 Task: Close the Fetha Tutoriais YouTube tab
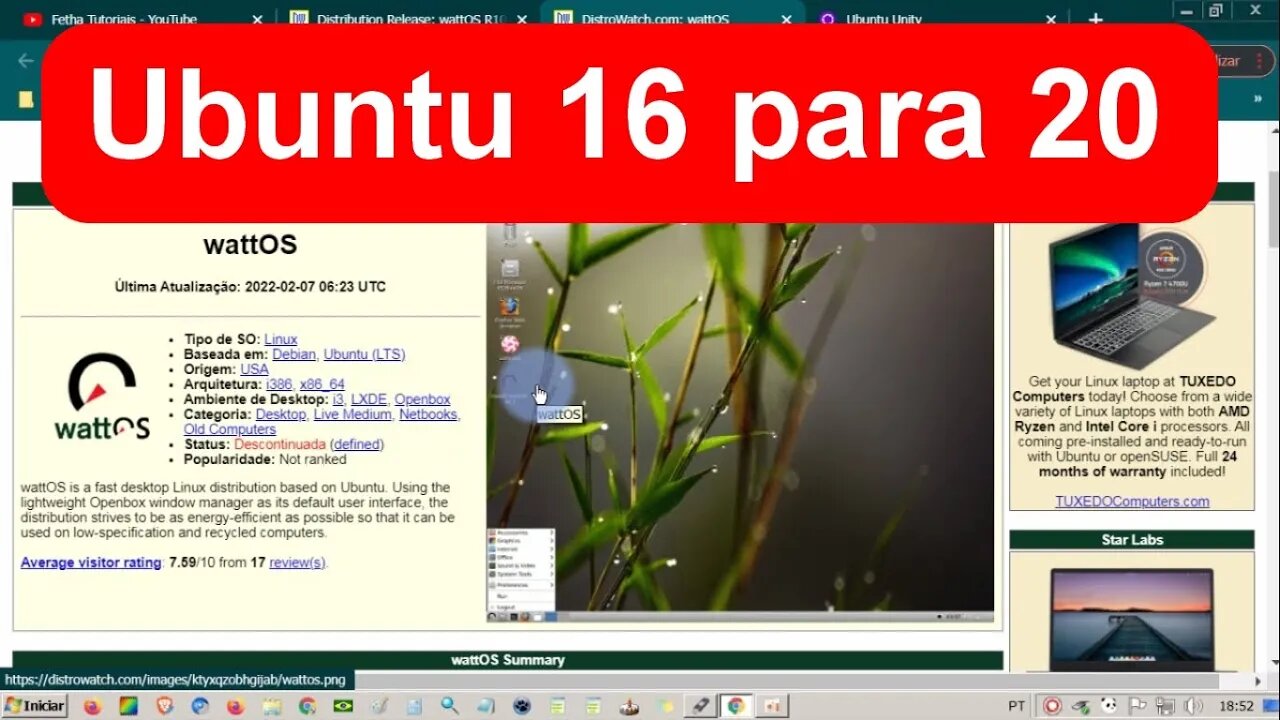(x=257, y=19)
